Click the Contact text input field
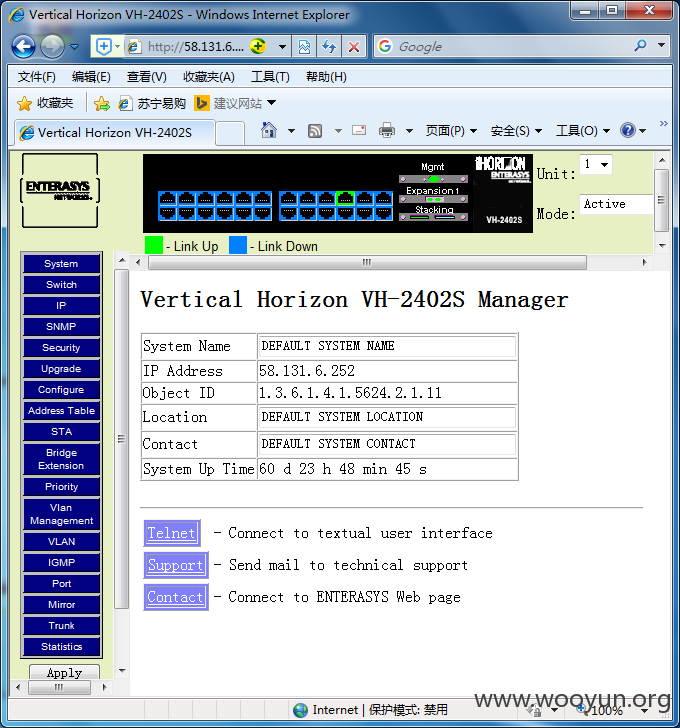680x728 pixels. [387, 444]
